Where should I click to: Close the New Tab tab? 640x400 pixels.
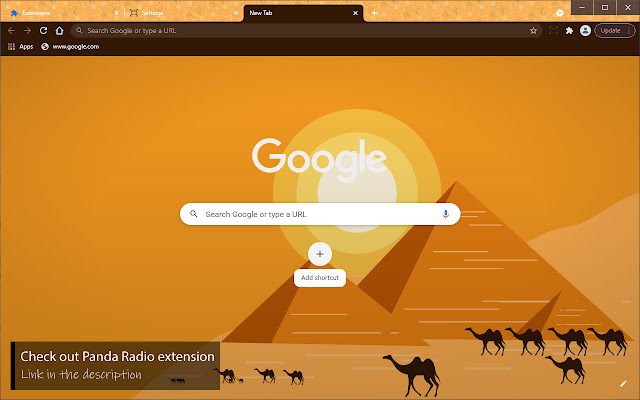[356, 13]
